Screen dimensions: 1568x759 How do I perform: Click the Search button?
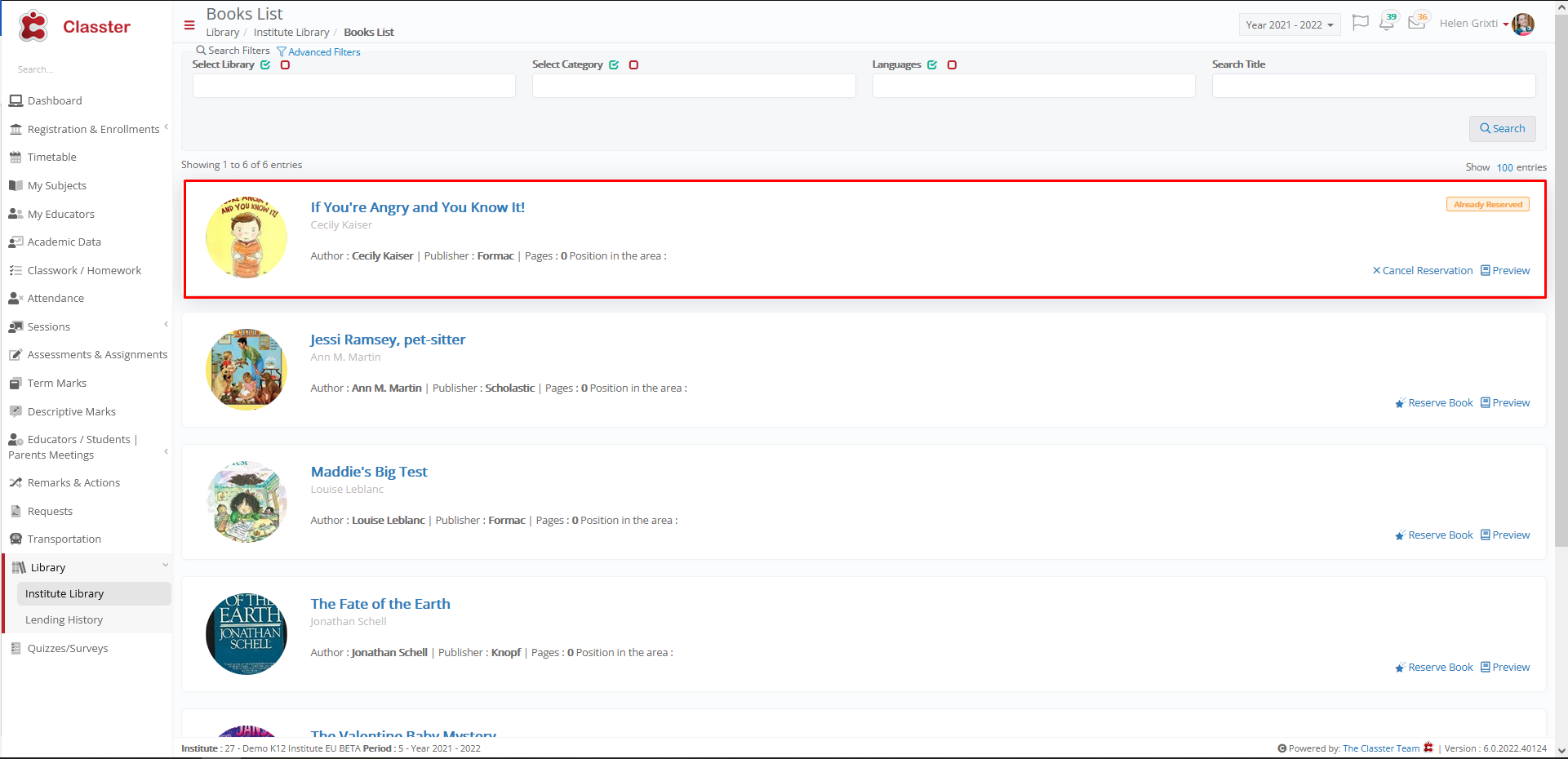[x=1503, y=129]
